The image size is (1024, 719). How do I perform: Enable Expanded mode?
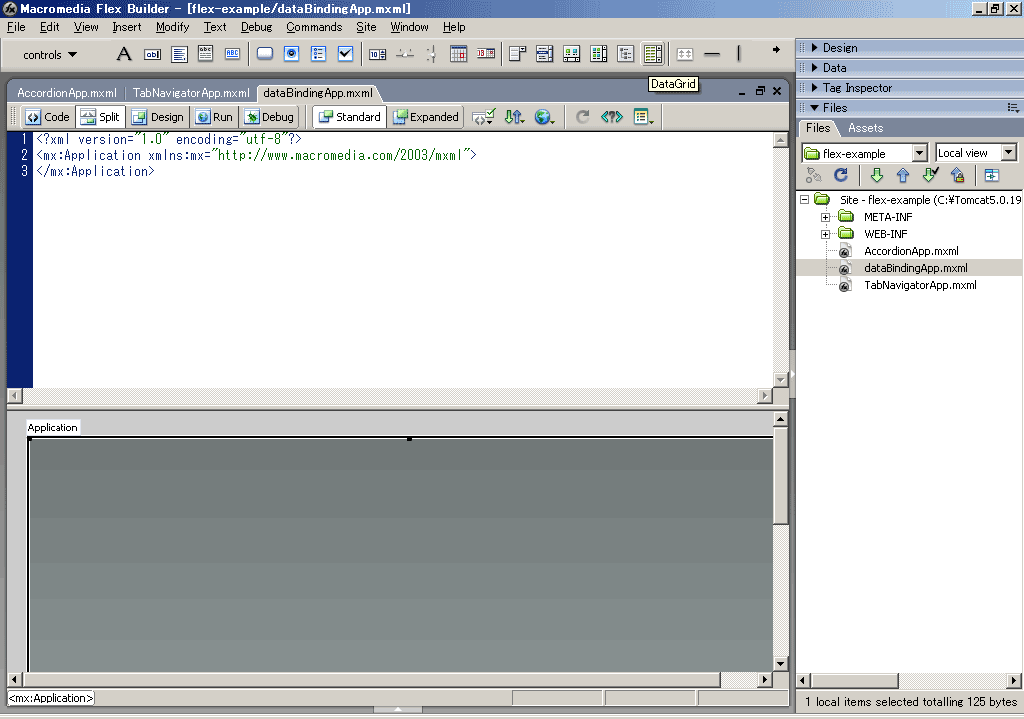(426, 117)
